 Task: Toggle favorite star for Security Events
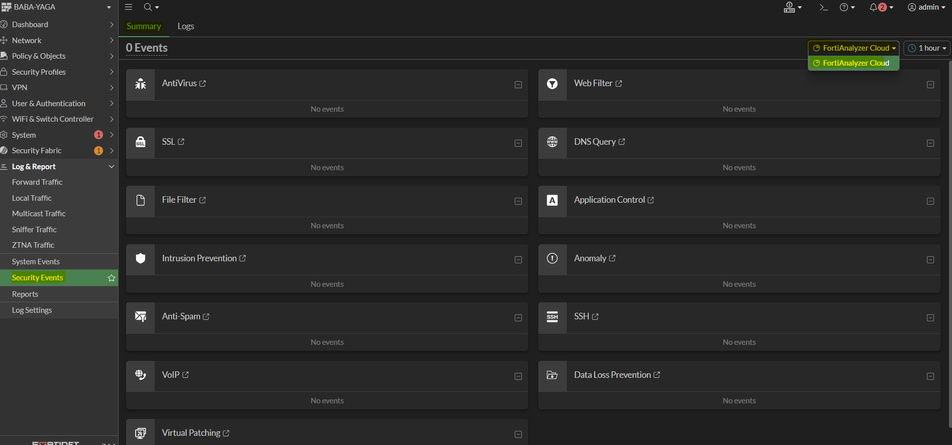point(111,278)
